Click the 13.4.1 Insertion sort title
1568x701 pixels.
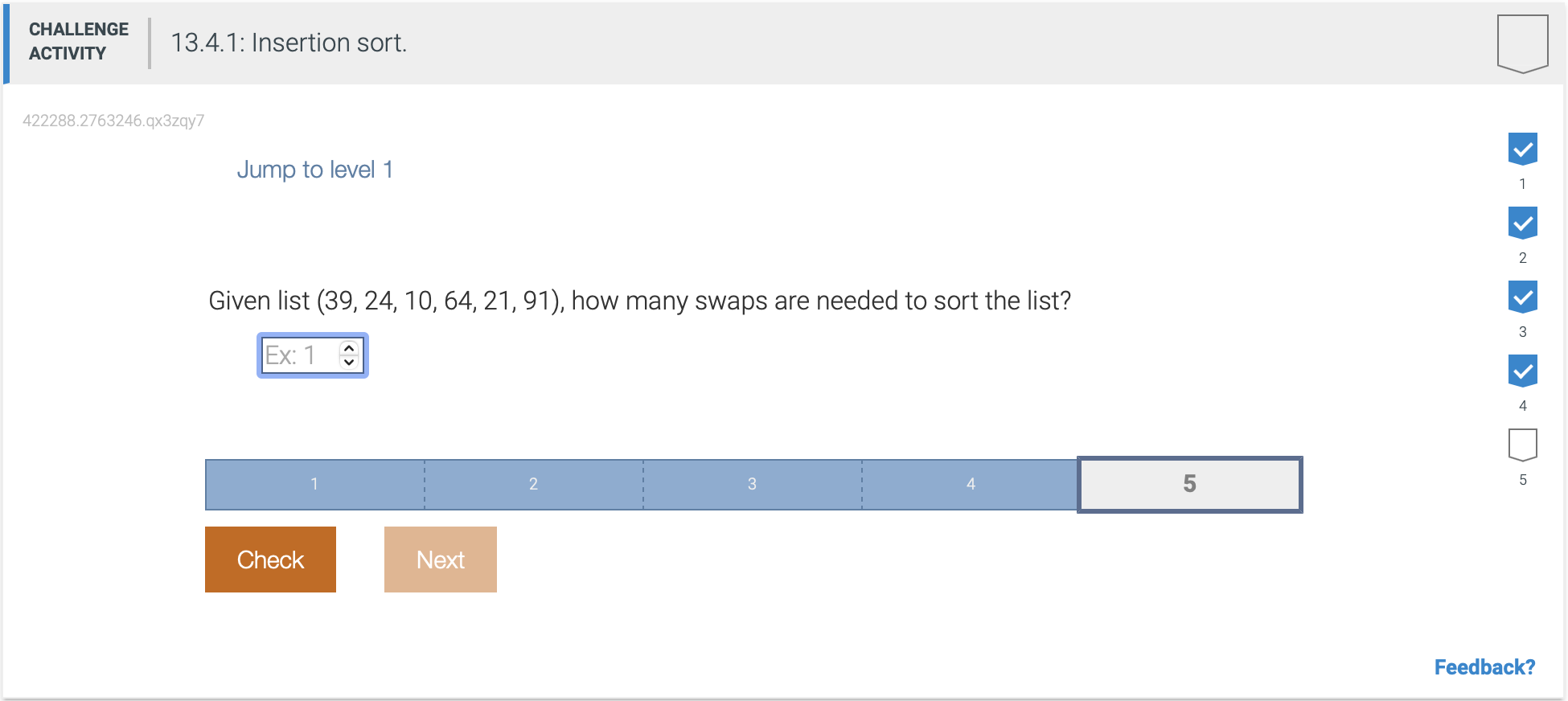pos(289,42)
